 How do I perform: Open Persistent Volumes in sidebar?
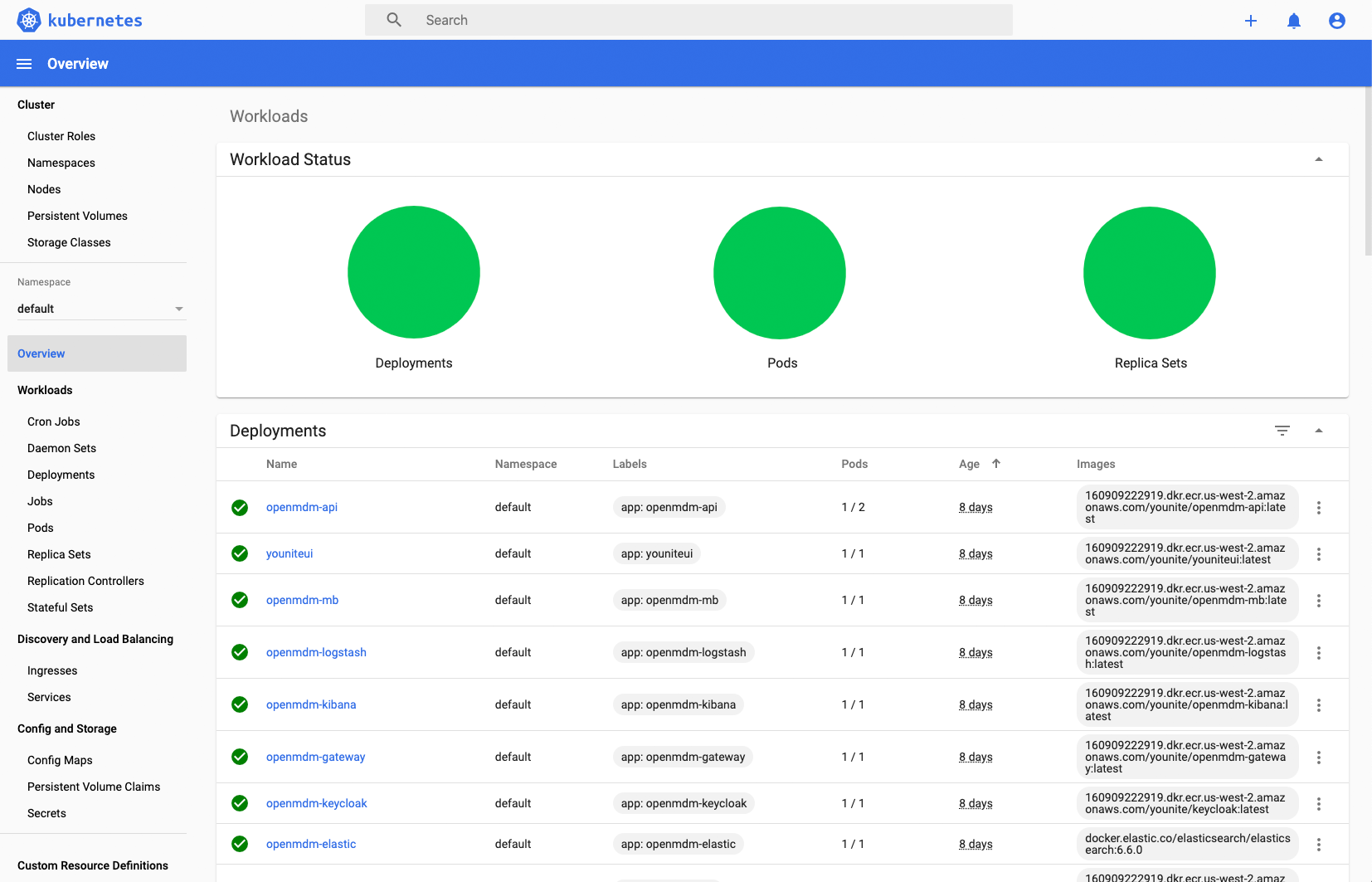click(77, 216)
